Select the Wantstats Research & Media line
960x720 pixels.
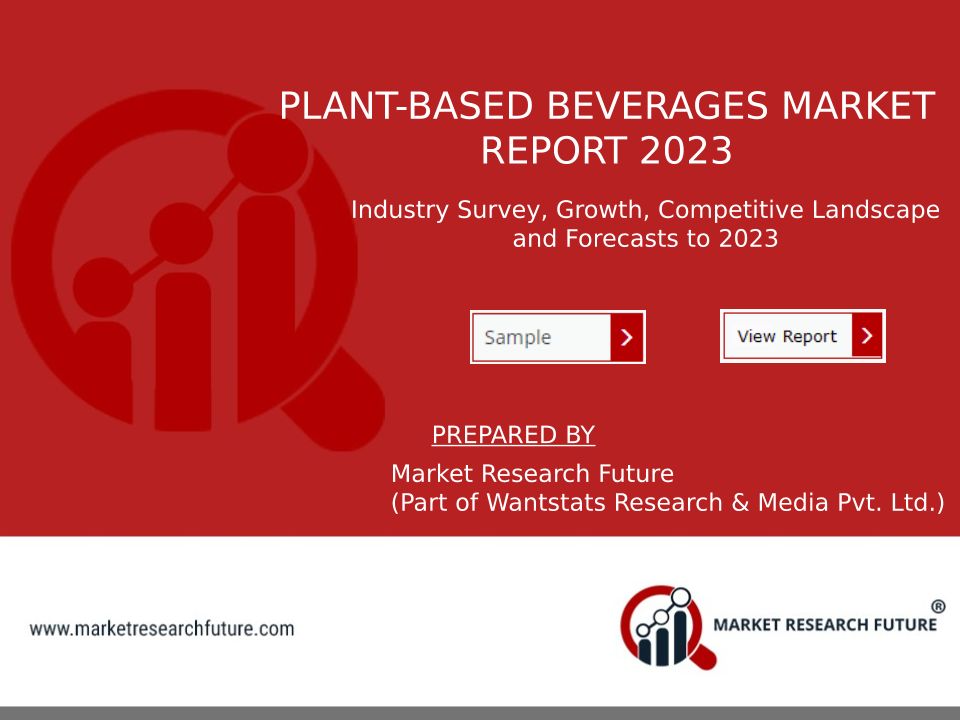coord(667,502)
